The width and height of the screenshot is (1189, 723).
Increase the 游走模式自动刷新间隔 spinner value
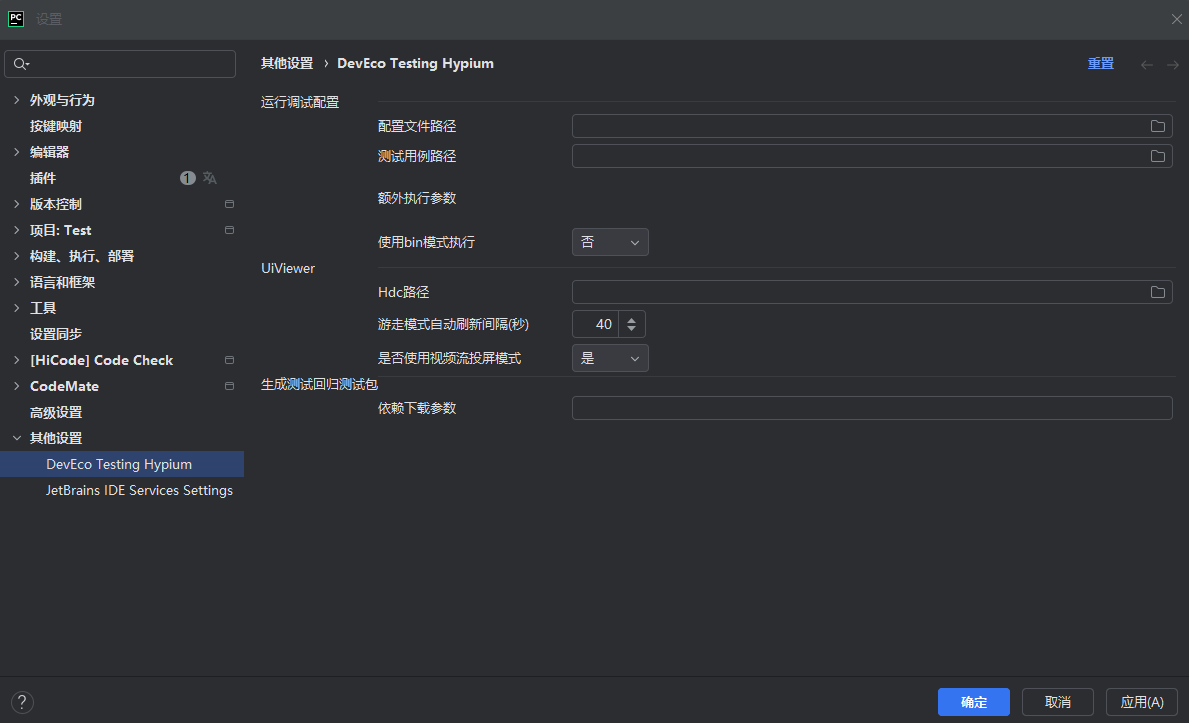(x=632, y=318)
